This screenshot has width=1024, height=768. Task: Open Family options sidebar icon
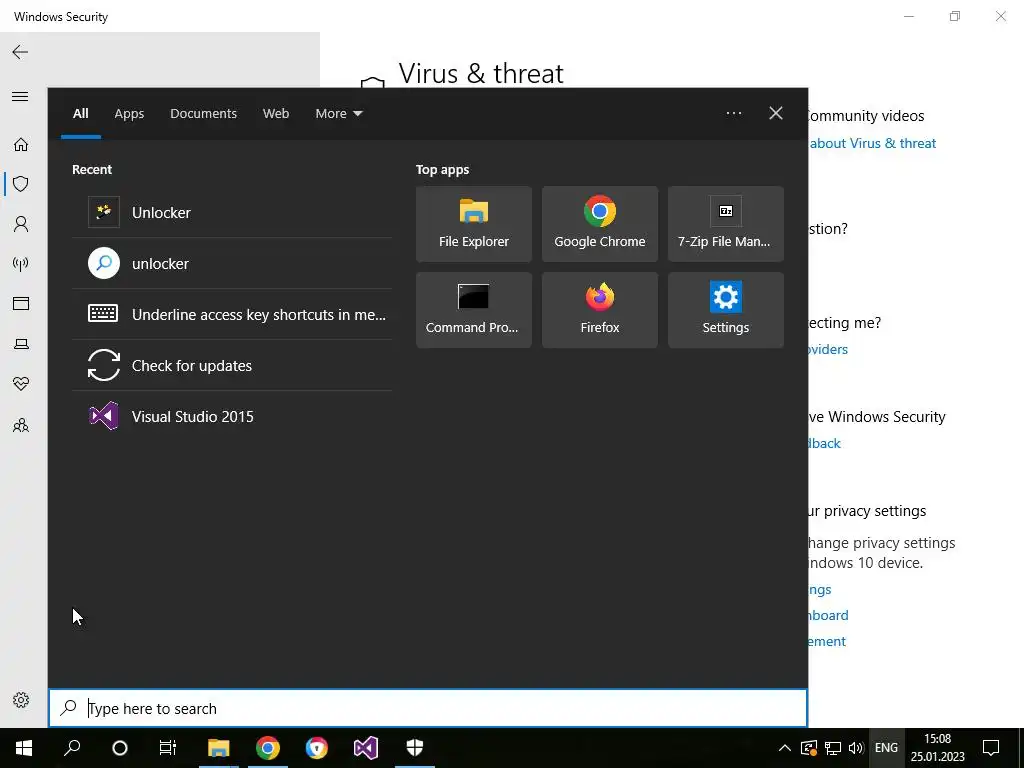point(21,426)
